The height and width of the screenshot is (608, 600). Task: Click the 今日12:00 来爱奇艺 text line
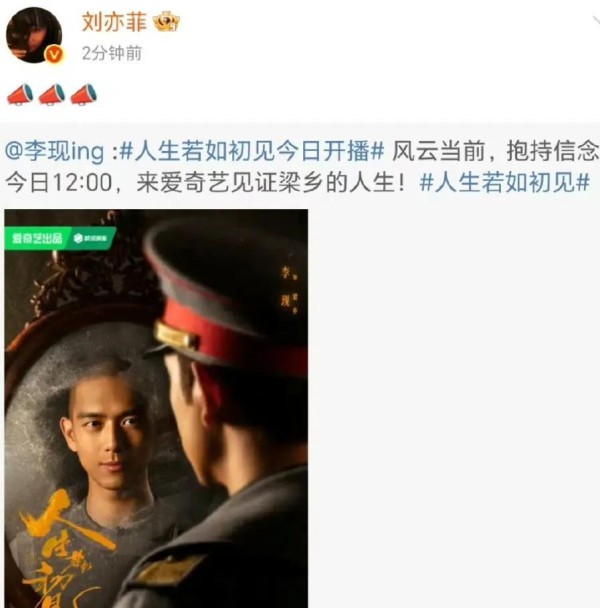[206, 182]
